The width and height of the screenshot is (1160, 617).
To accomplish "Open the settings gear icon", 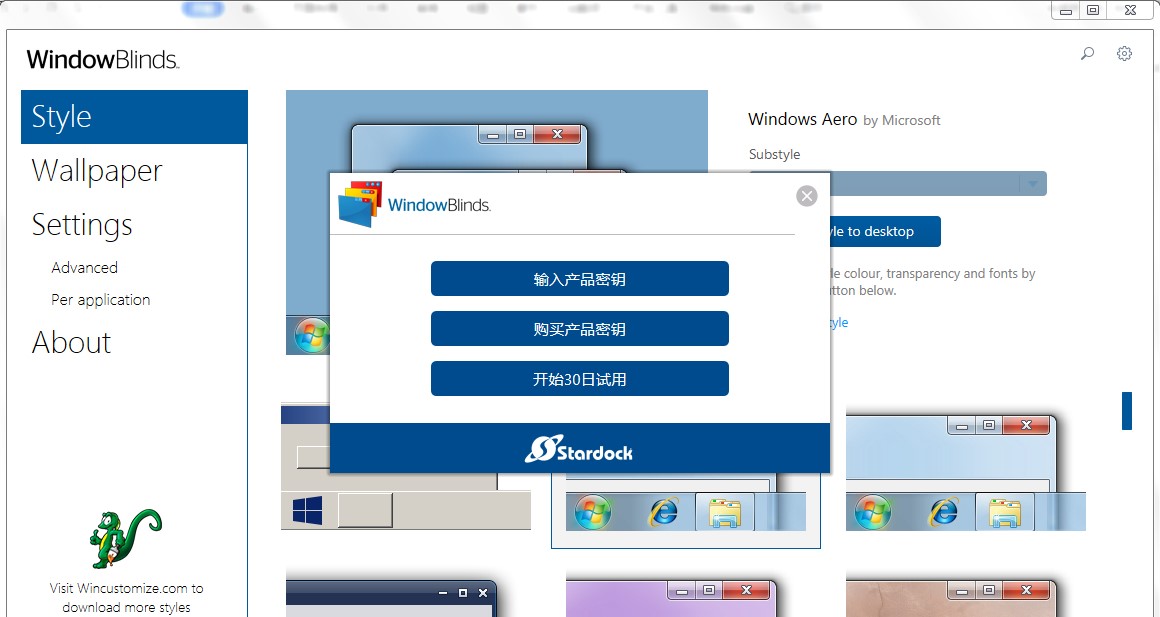I will point(1124,53).
